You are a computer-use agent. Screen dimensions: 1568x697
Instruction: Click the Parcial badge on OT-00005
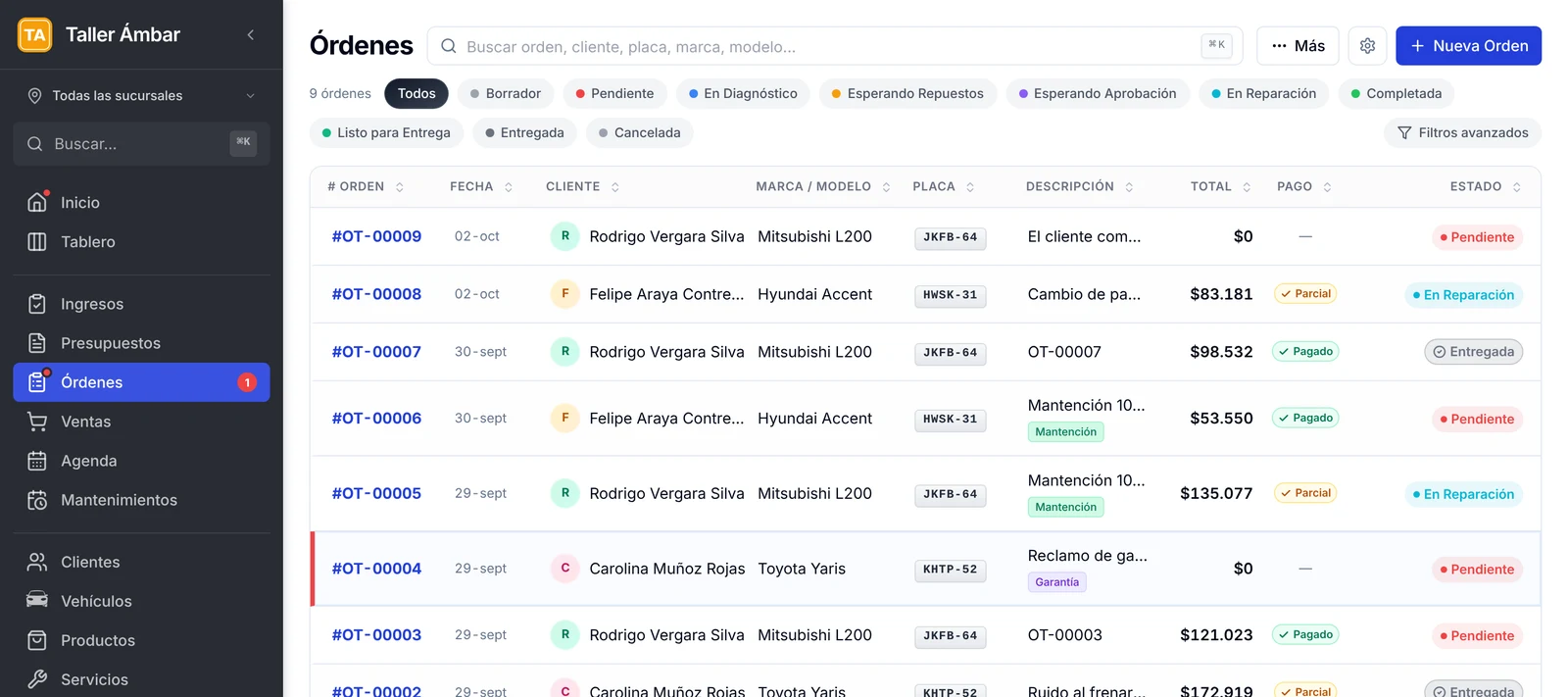[x=1305, y=493]
